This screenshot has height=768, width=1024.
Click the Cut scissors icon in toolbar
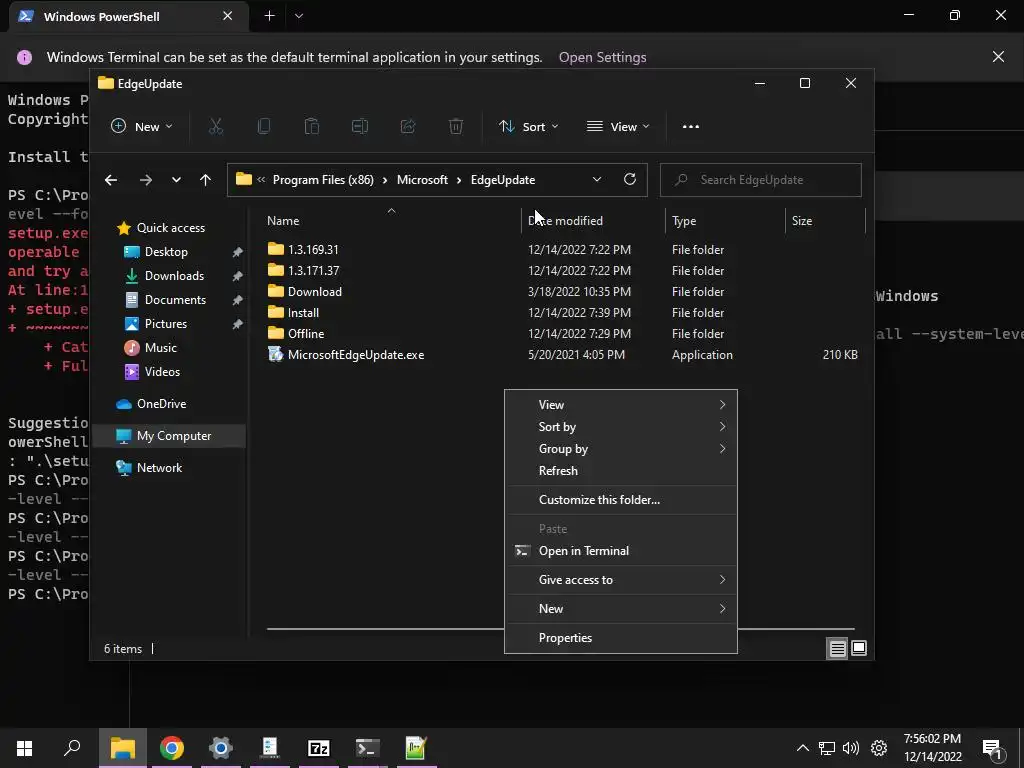(216, 127)
